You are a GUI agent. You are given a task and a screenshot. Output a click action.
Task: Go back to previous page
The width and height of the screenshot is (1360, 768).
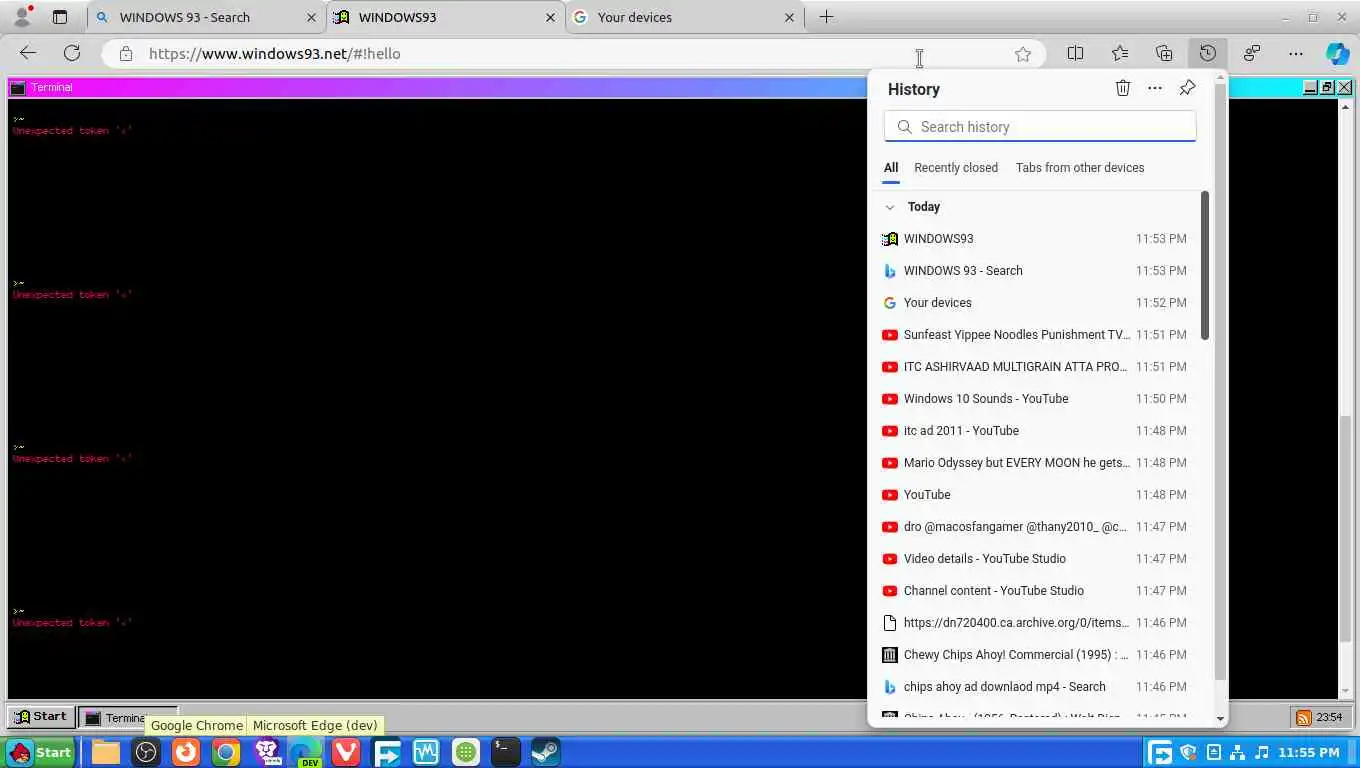click(28, 54)
